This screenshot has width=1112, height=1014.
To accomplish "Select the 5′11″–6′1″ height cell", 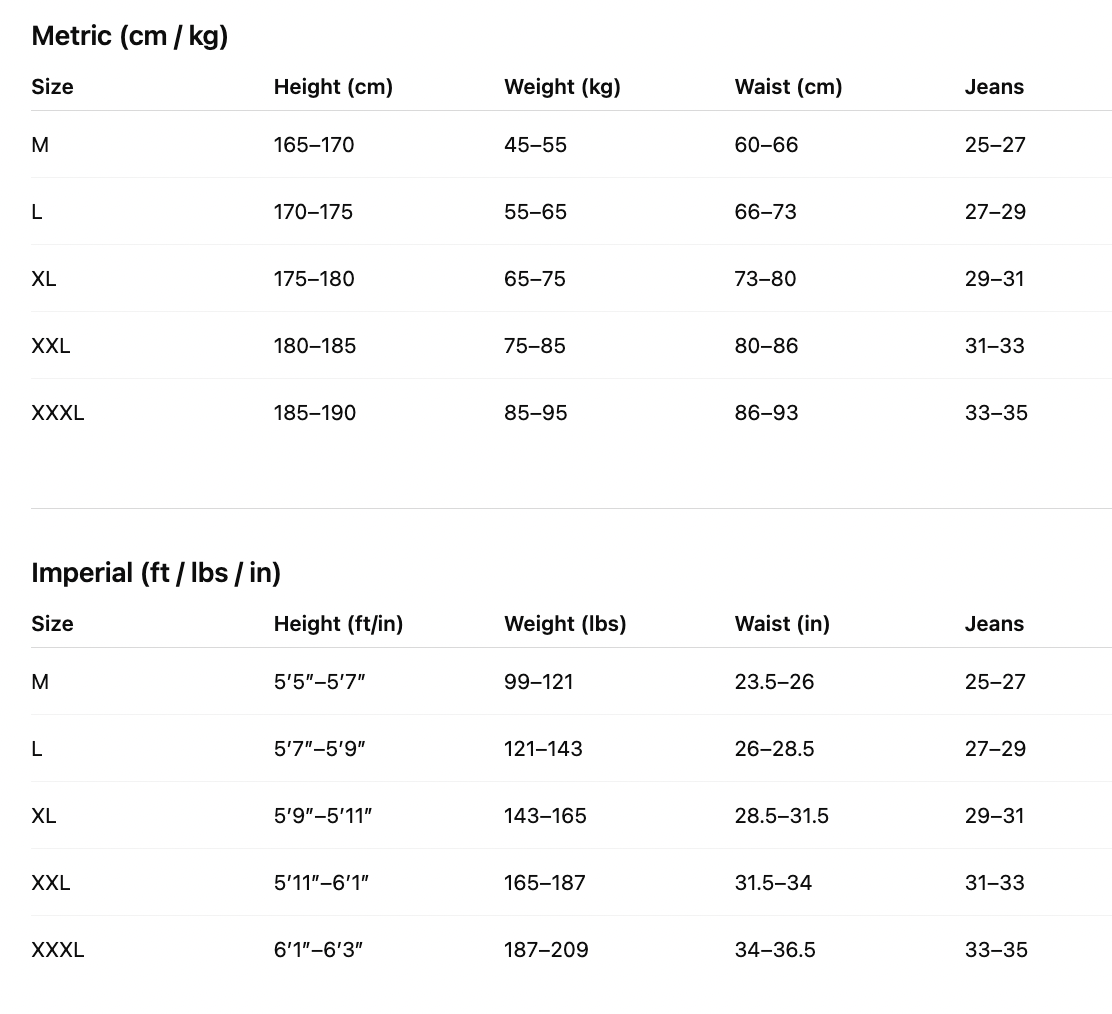I will (x=322, y=883).
